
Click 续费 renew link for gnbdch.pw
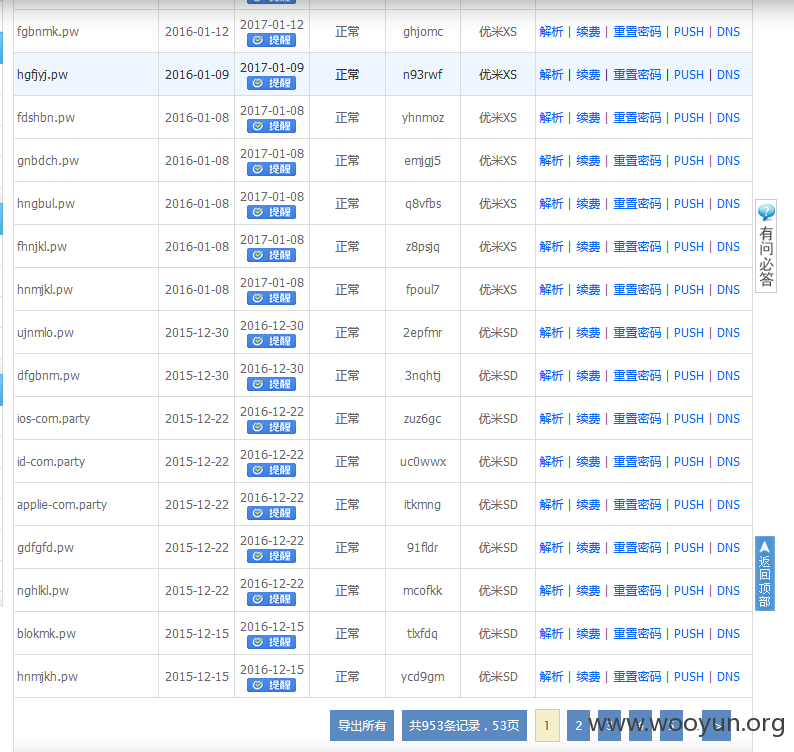tap(588, 161)
